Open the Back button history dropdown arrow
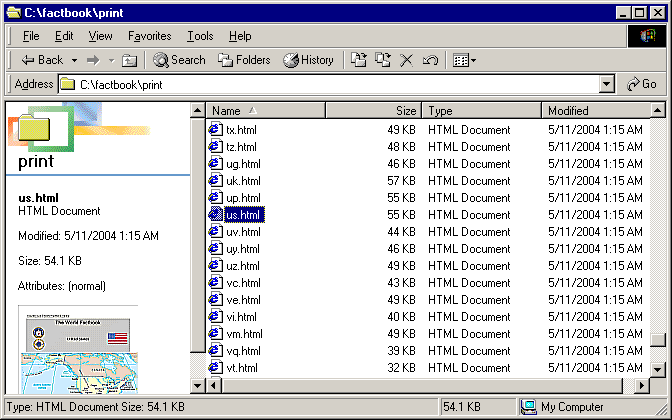The height and width of the screenshot is (420, 672). click(x=73, y=60)
